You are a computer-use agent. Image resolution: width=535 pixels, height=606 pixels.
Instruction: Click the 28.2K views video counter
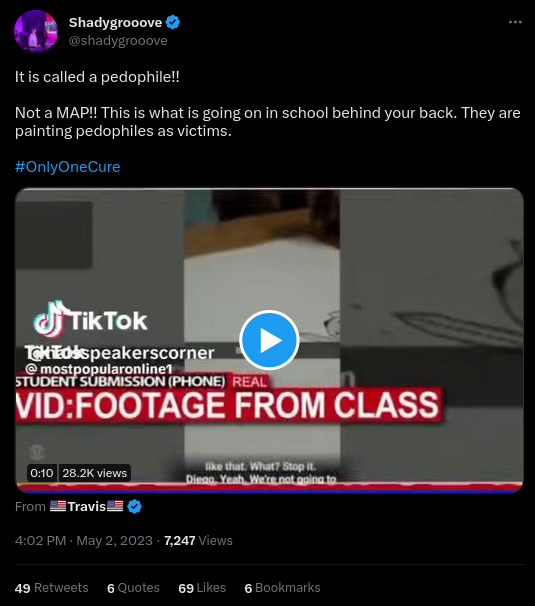(x=95, y=473)
